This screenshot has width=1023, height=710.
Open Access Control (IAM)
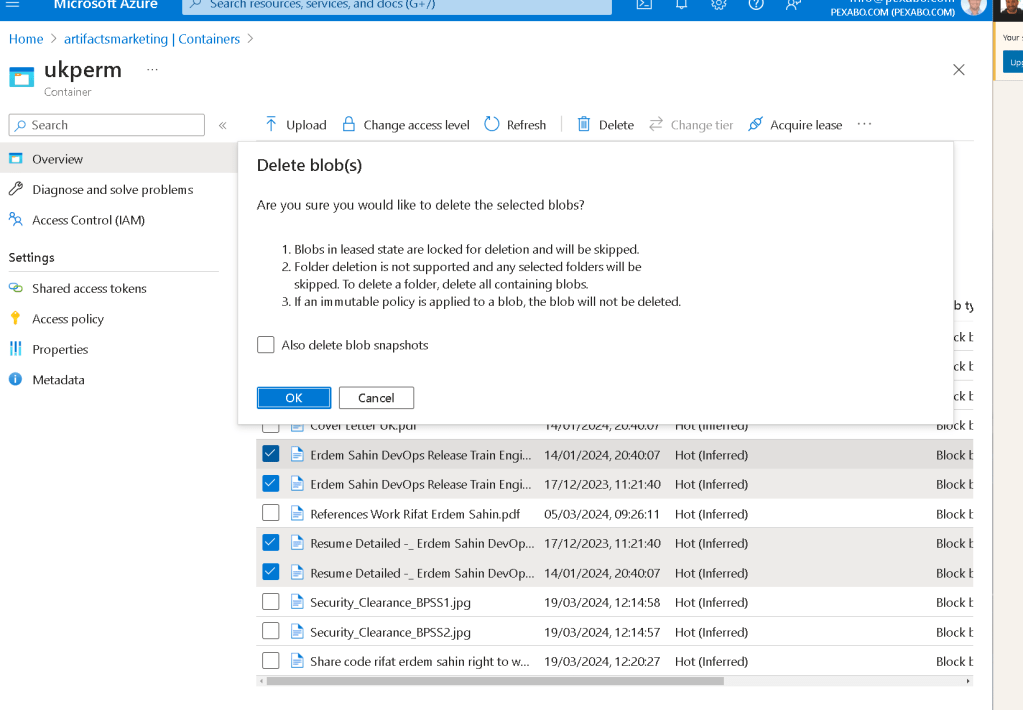88,220
